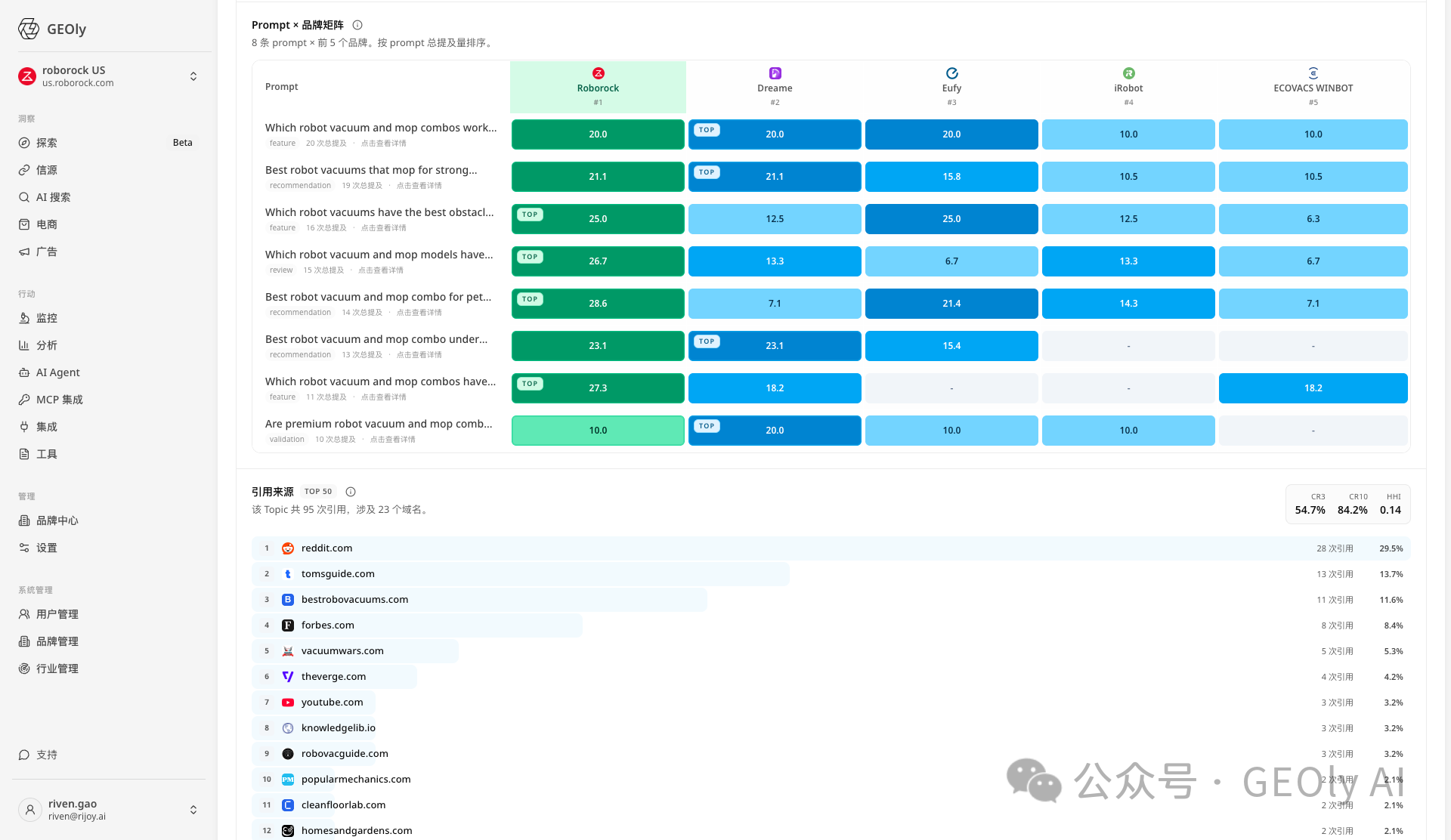The image size is (1451, 840).
Task: Open the 信源 link icon
Action: [24, 170]
